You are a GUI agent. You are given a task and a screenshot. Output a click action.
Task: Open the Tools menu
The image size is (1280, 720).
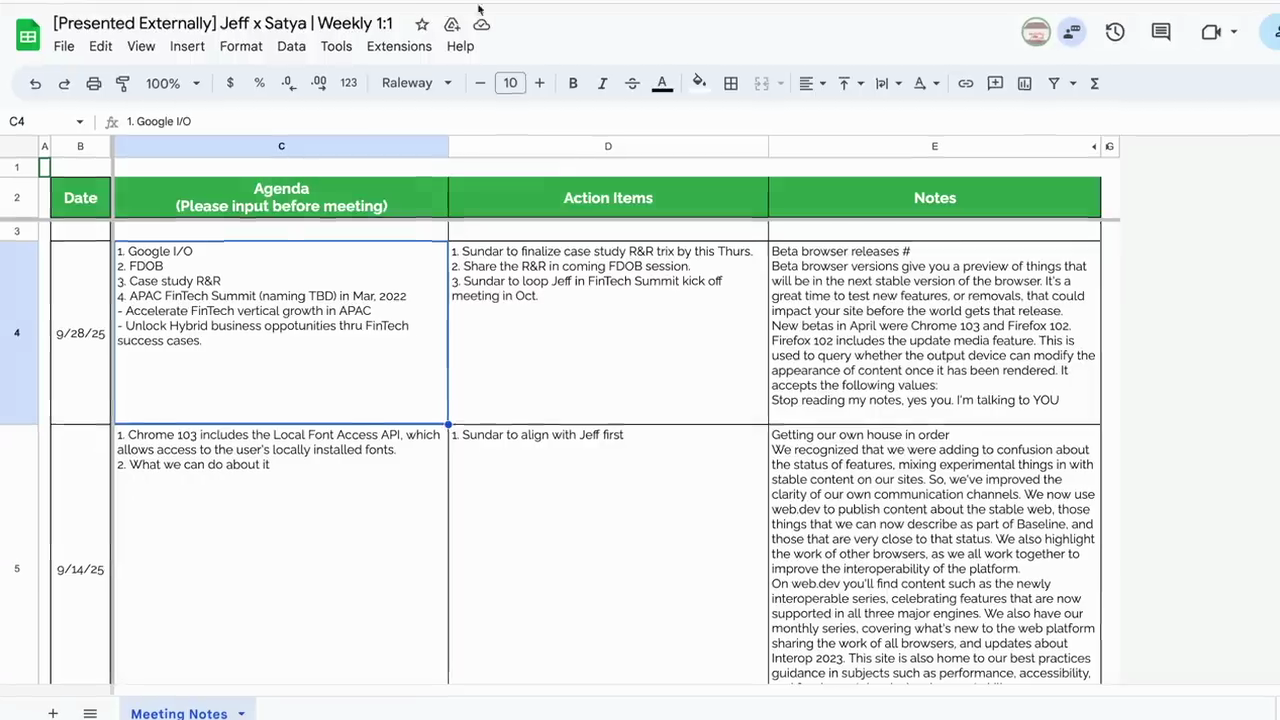click(336, 46)
